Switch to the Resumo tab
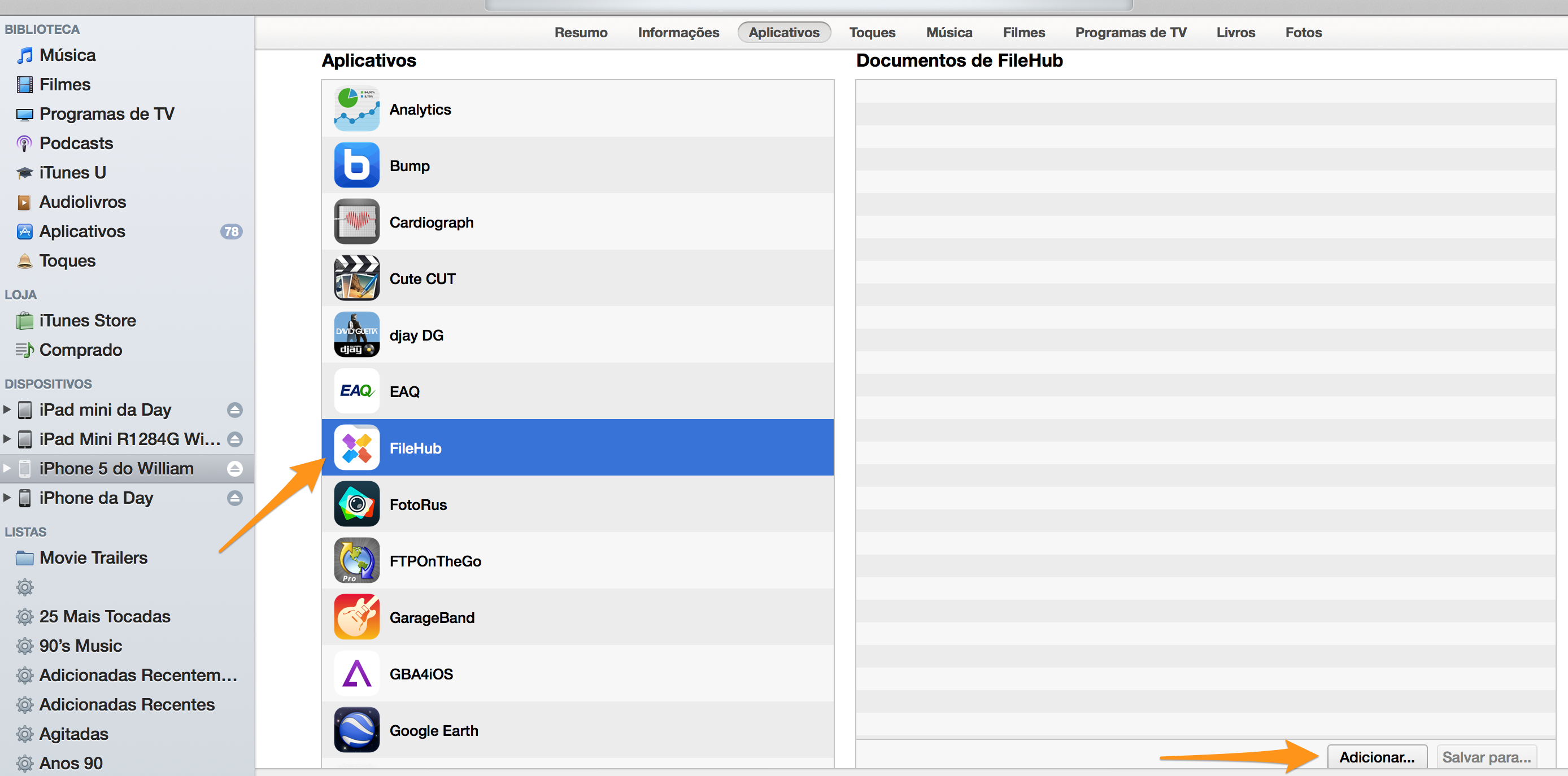 [x=581, y=32]
